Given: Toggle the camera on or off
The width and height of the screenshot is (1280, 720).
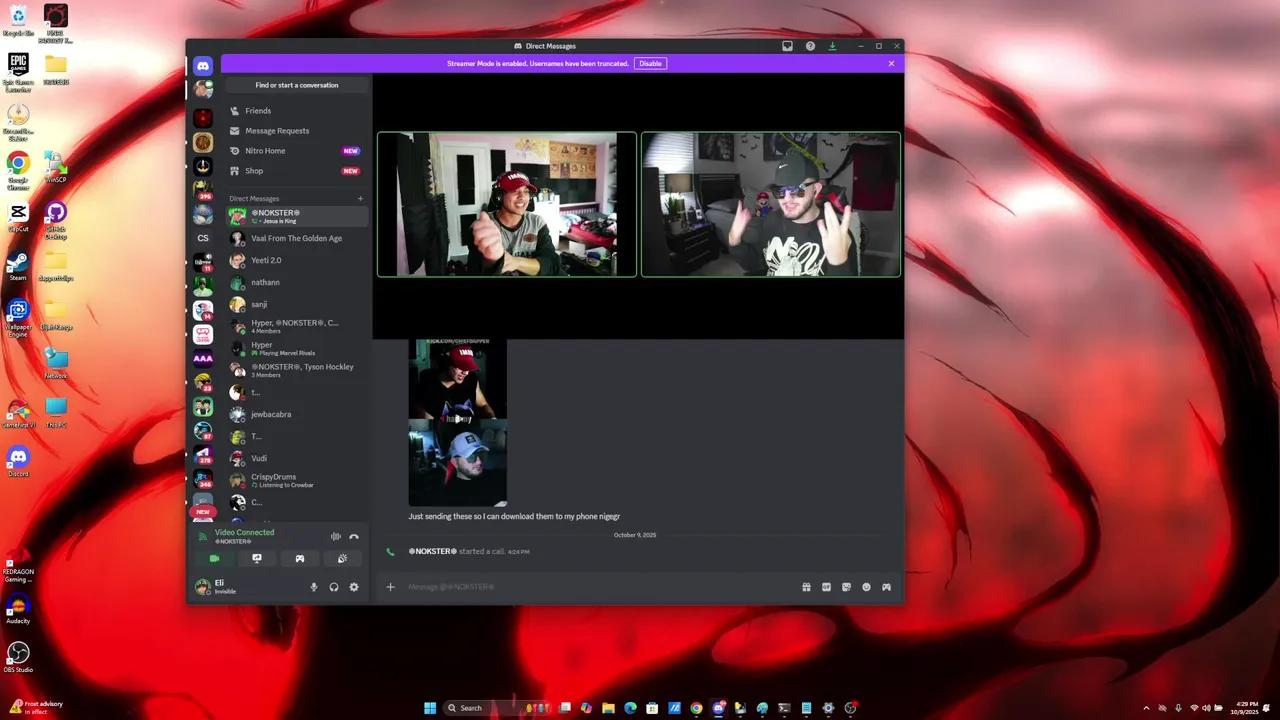Looking at the screenshot, I should click(214, 559).
